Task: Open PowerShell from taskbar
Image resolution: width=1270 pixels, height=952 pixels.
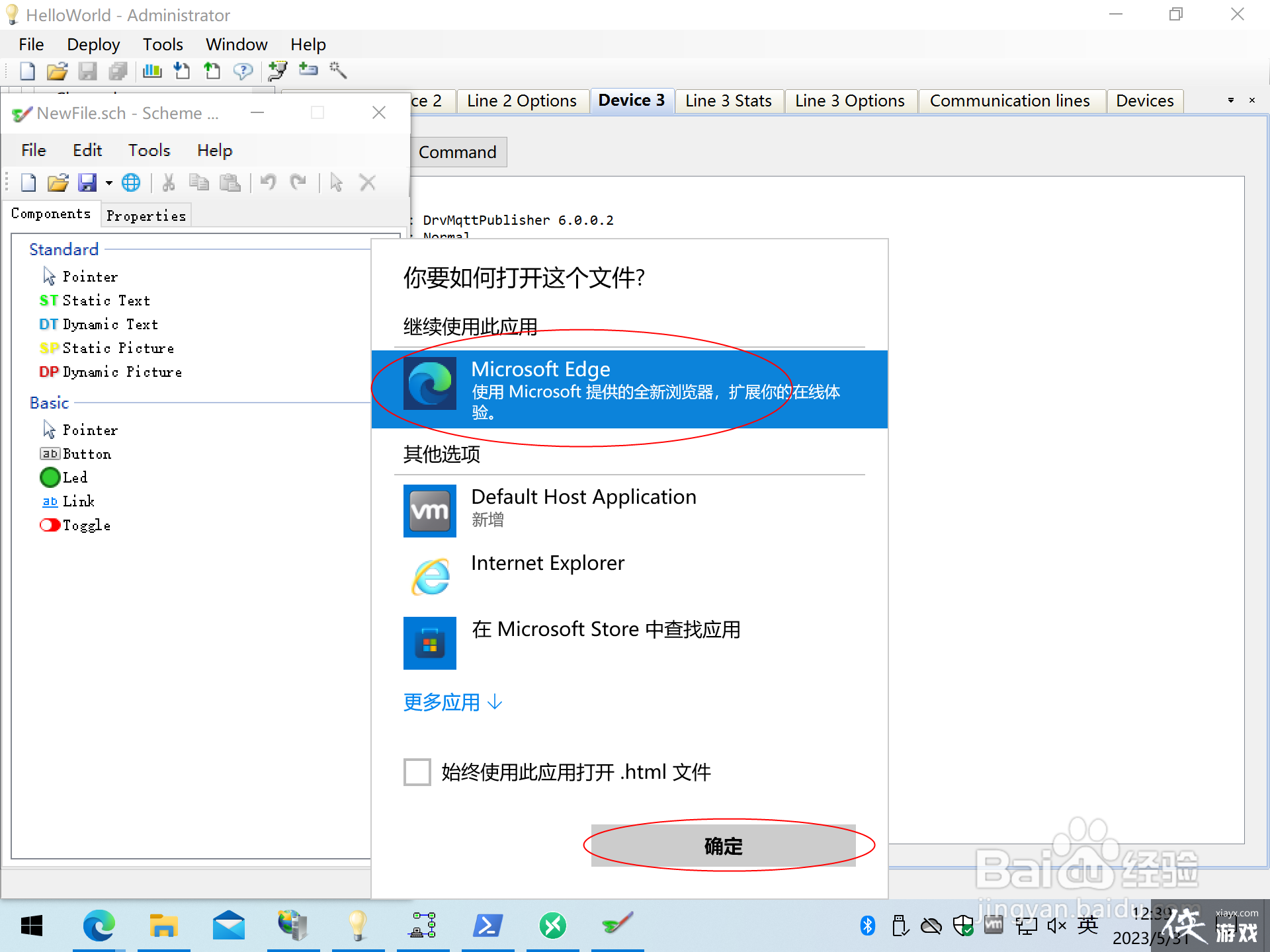Action: point(488,926)
